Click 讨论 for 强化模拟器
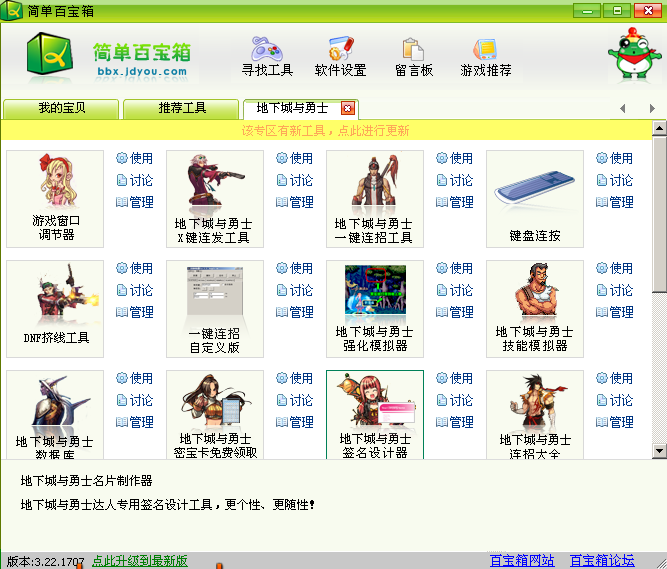This screenshot has height=569, width=667. 454,290
